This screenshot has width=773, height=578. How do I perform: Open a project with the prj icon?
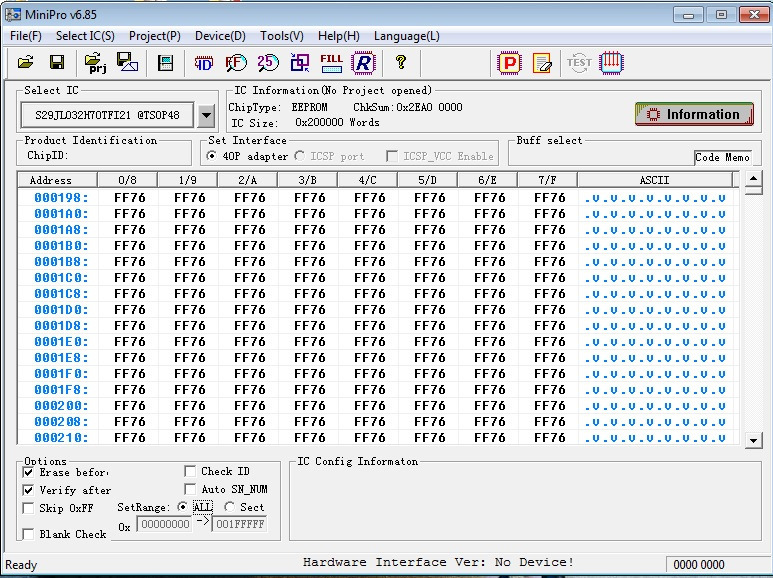click(x=96, y=62)
